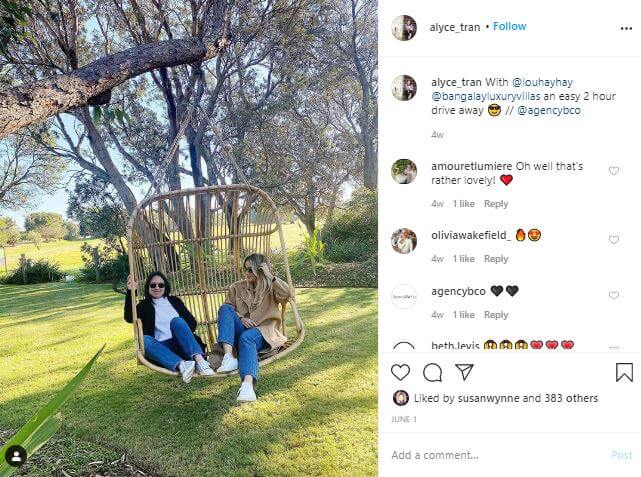Share the post via paper plane icon
641x477 pixels.
[x=464, y=372]
